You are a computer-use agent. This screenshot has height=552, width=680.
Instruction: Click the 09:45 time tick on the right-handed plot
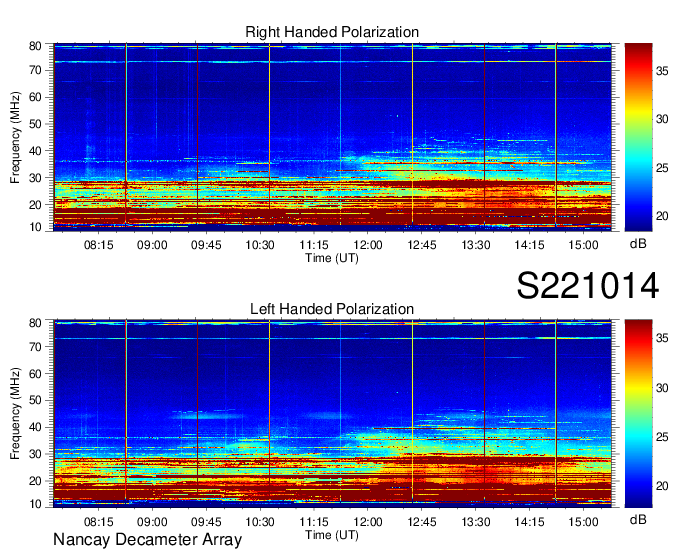tap(206, 245)
